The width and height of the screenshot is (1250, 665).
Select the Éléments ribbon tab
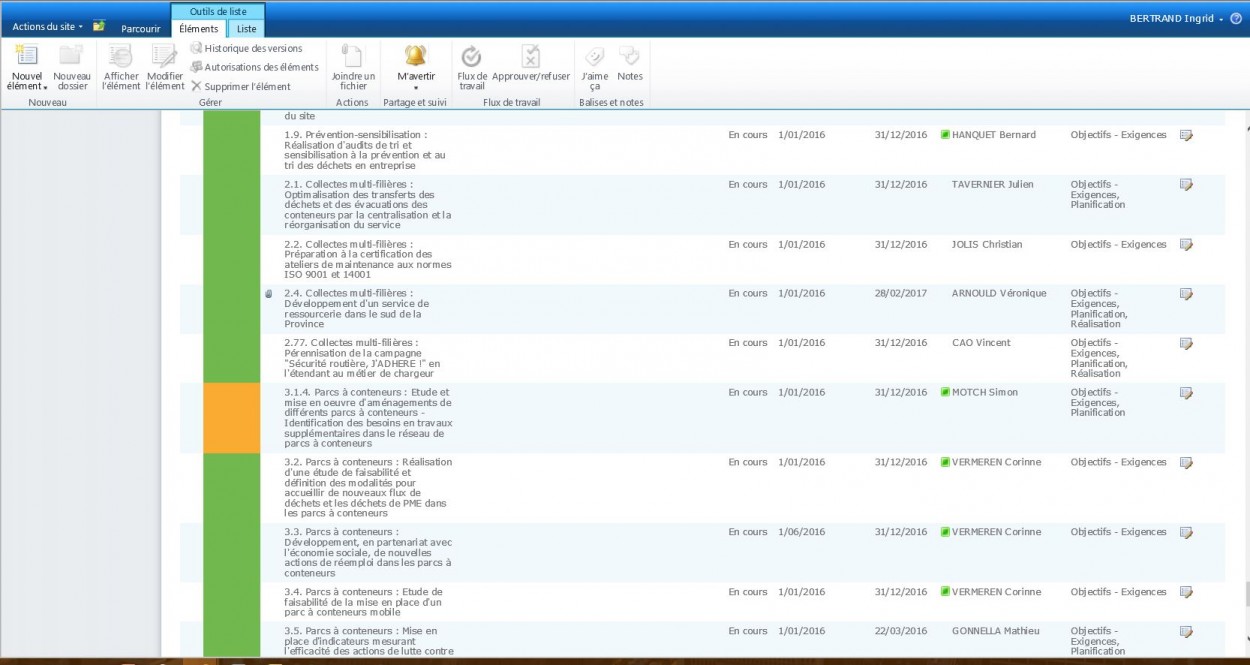point(199,29)
